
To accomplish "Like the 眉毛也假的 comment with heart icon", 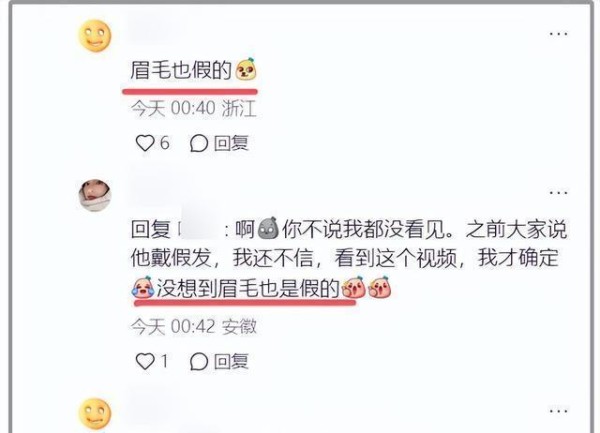I will [145, 143].
